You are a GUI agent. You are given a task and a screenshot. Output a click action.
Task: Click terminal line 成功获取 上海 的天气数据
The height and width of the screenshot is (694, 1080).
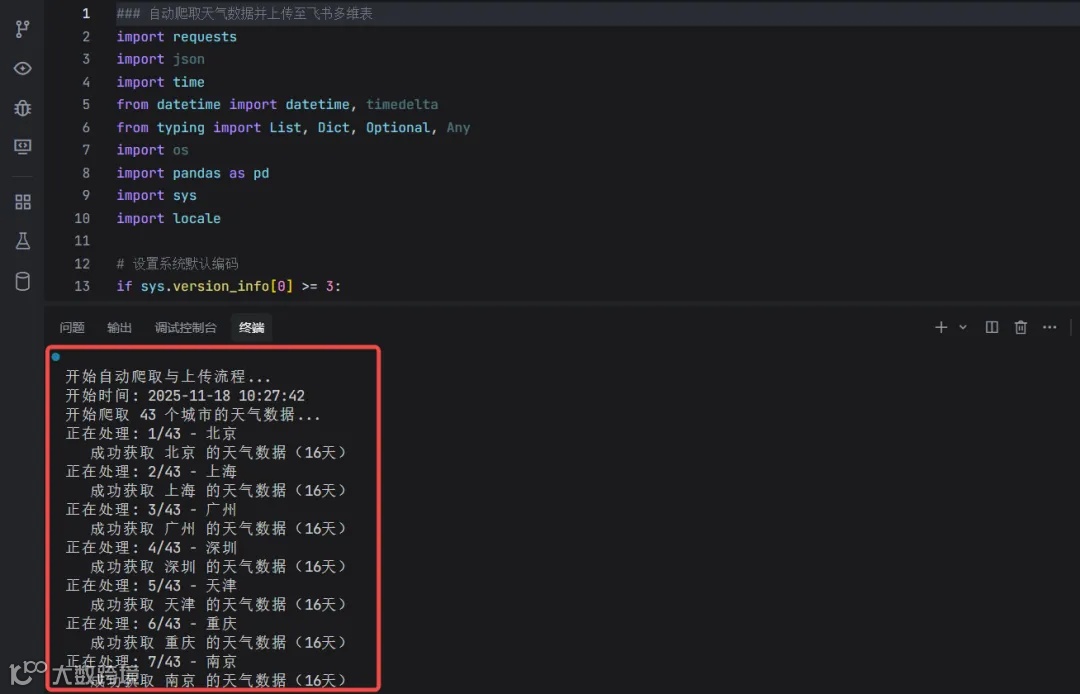coord(219,490)
